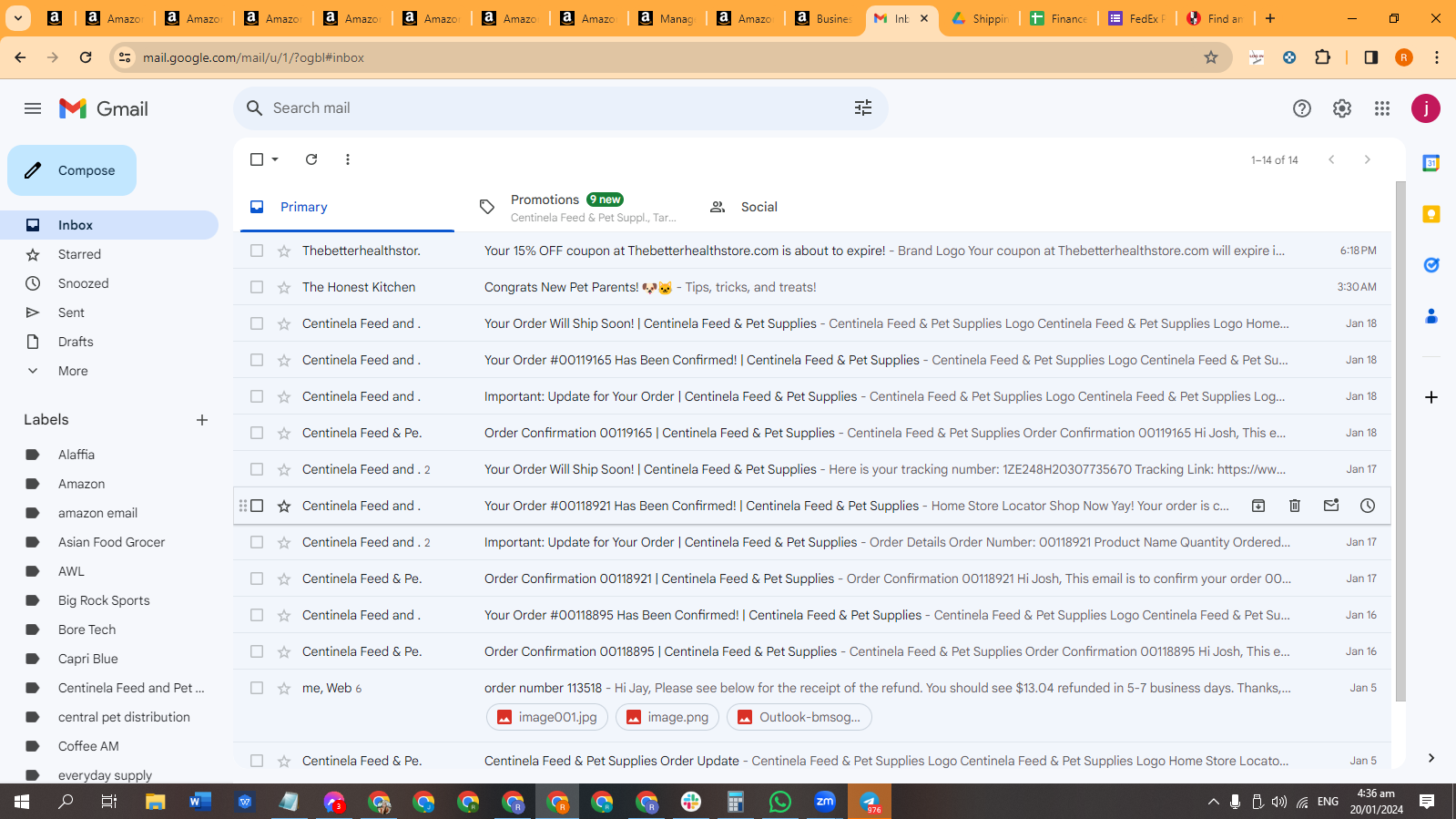
Task: Open Gmail Support help icon
Action: pos(1302,108)
